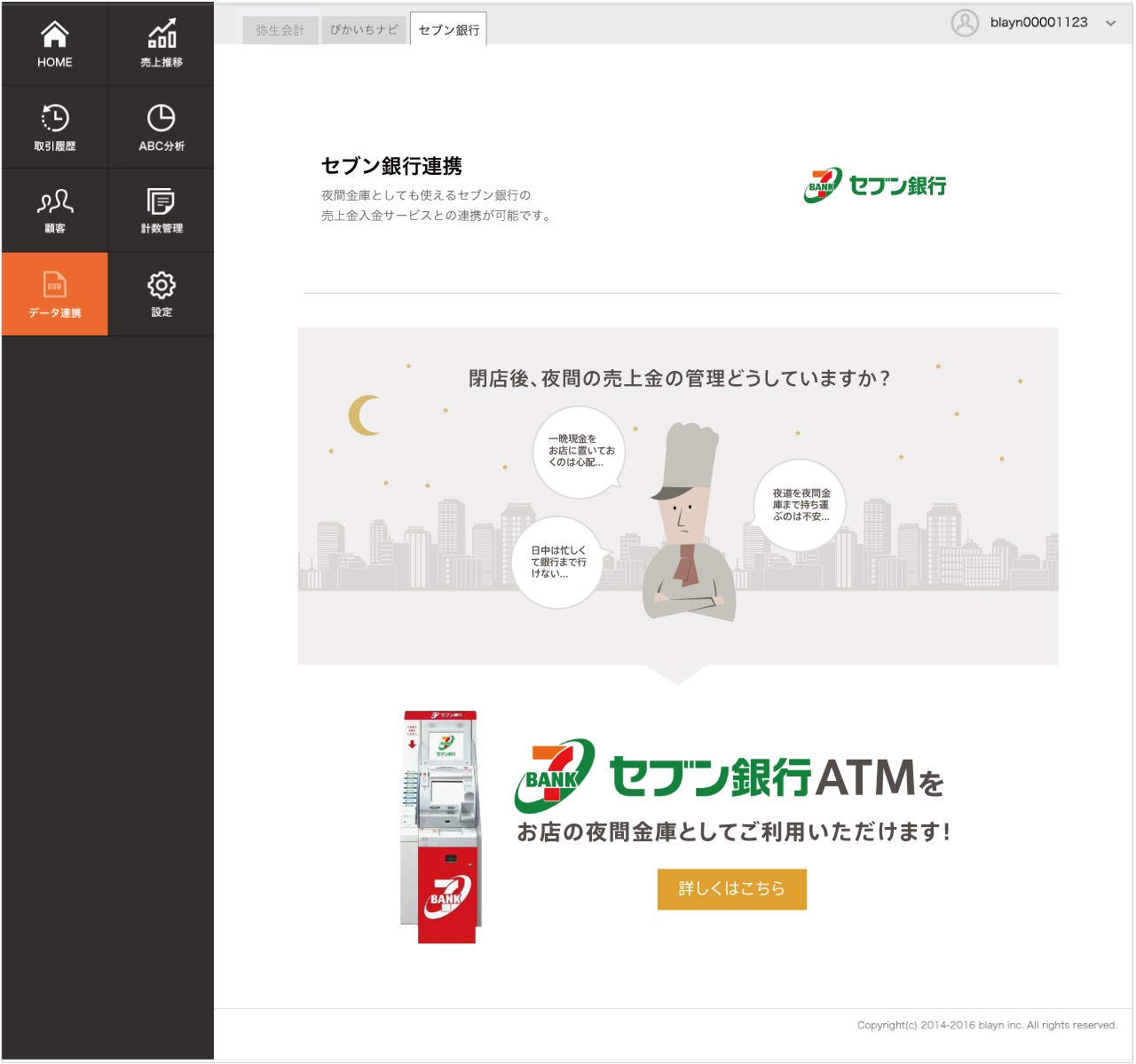Expand the account dropdown chevron

pos(1111,24)
